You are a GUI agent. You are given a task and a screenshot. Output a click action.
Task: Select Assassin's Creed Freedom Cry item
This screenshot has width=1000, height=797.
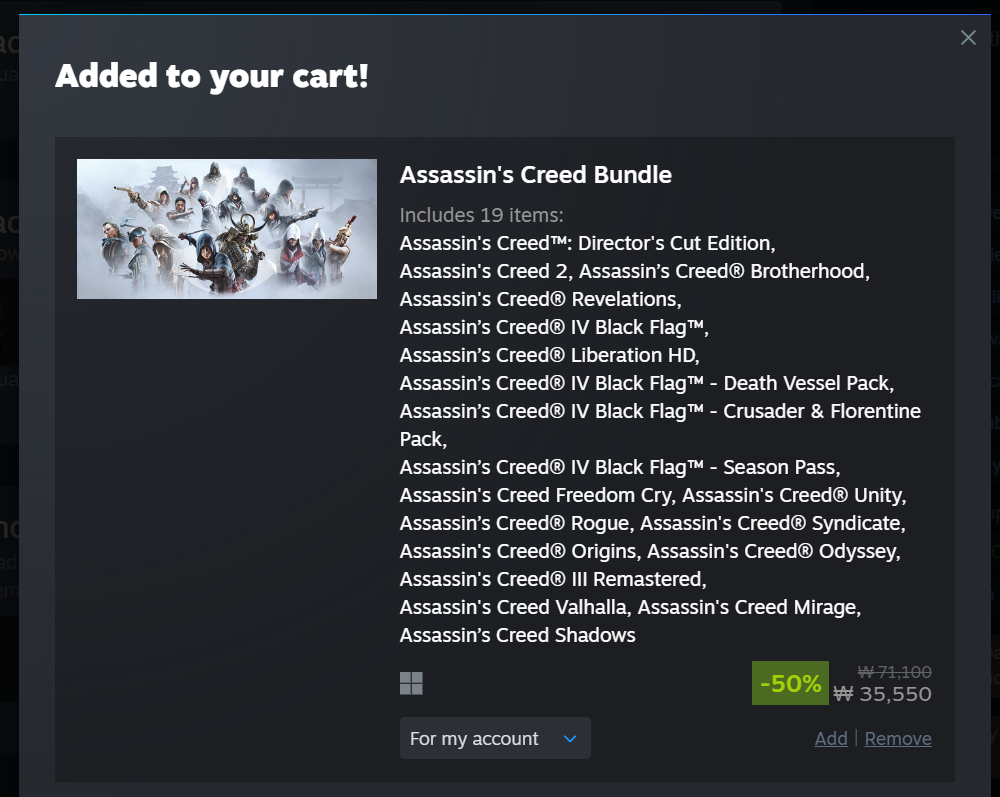[537, 495]
